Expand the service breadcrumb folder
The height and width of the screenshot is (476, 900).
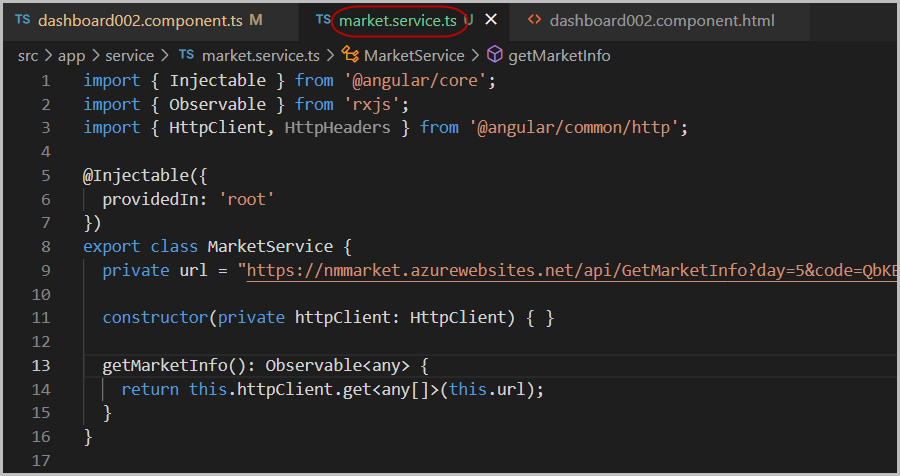click(130, 55)
